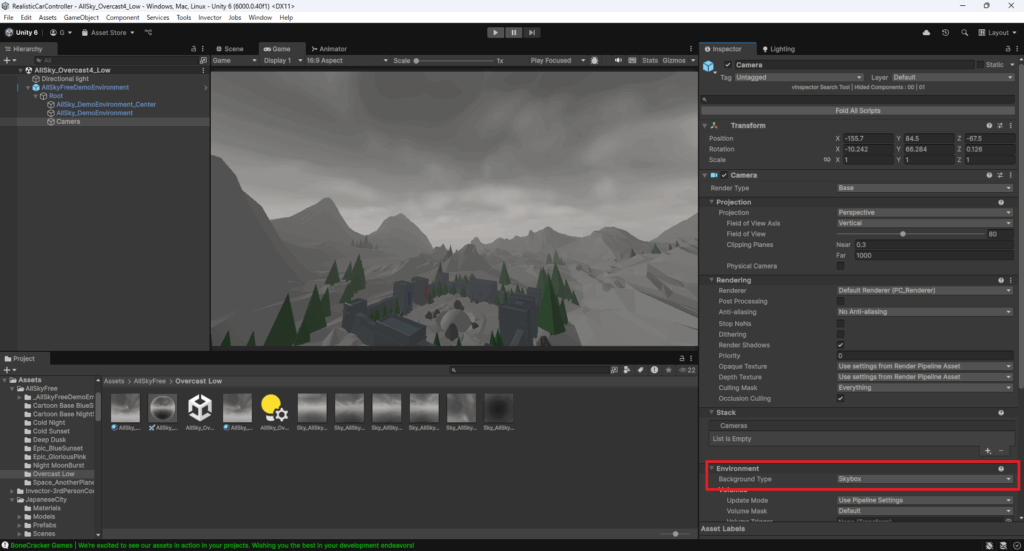Click the lock icon in Project panel
This screenshot has width=1024, height=551.
(x=682, y=358)
